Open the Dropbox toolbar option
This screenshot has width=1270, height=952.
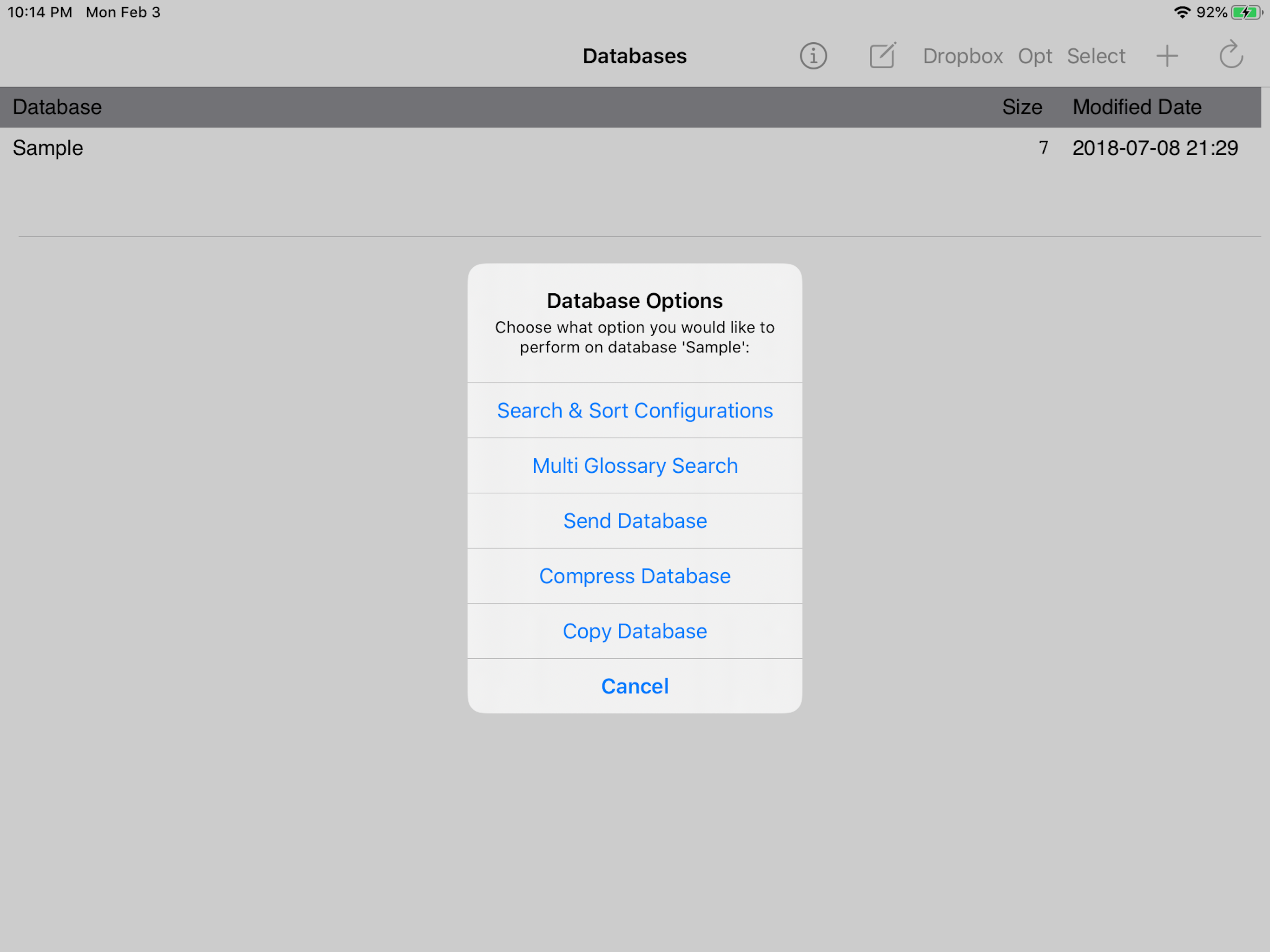(x=963, y=56)
